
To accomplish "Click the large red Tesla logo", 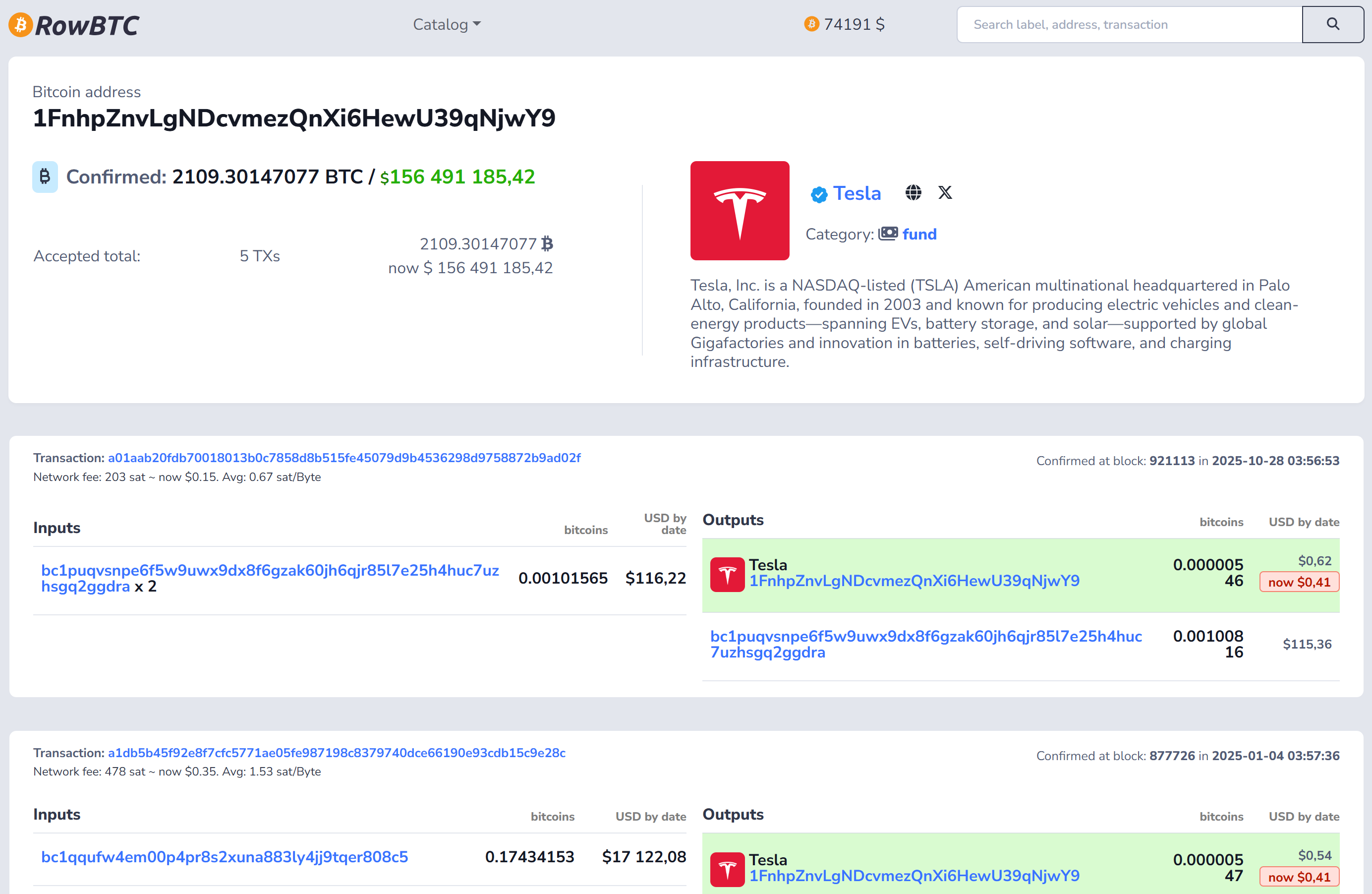I will point(740,210).
